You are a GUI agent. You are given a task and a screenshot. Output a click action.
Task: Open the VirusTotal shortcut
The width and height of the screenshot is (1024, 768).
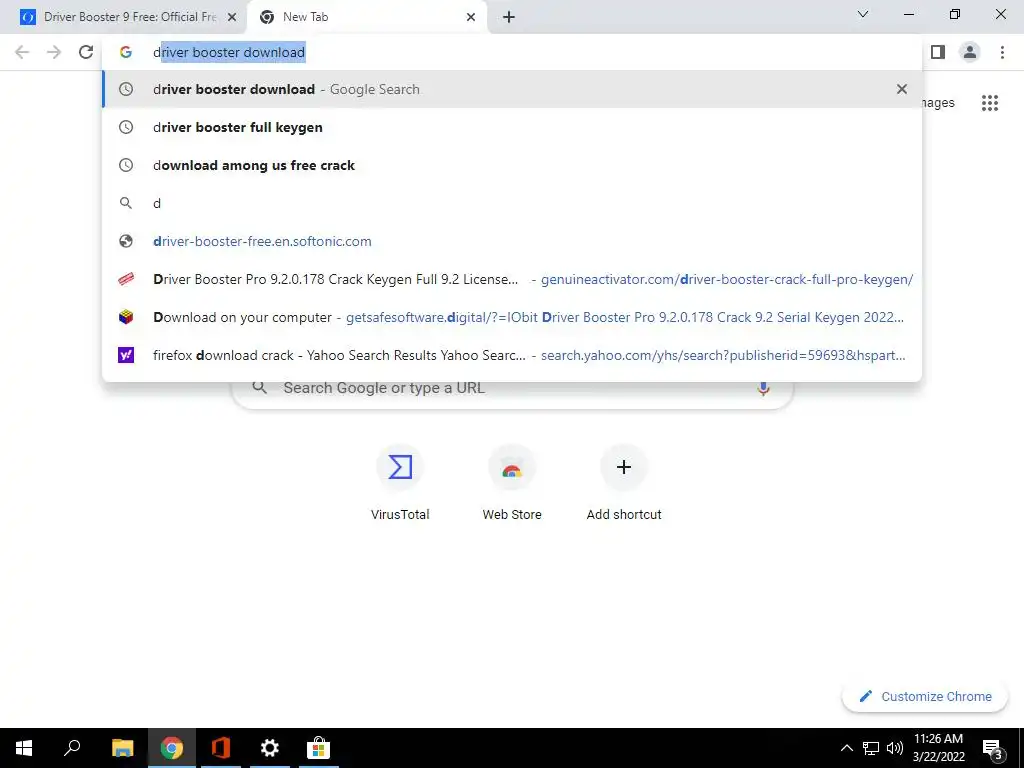(400, 483)
